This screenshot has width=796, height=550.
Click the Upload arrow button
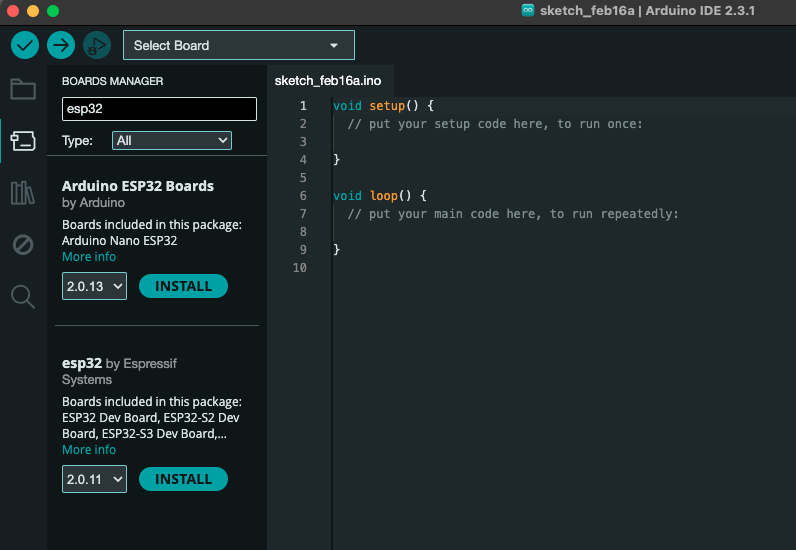(61, 45)
